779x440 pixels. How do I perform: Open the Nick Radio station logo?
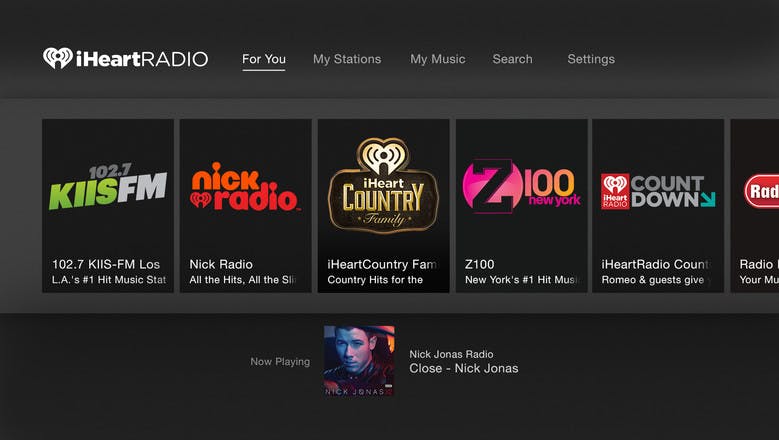pos(245,187)
